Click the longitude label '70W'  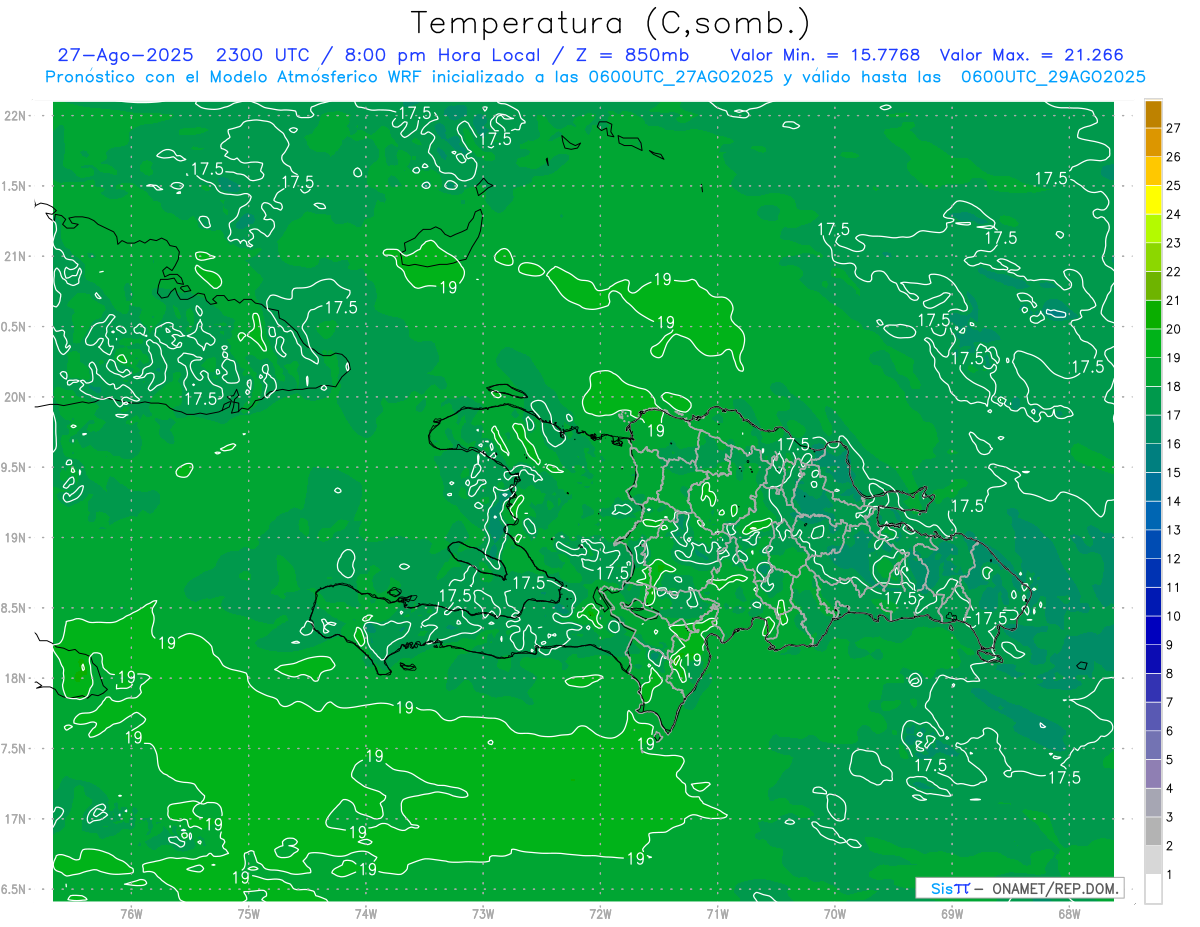(x=835, y=914)
